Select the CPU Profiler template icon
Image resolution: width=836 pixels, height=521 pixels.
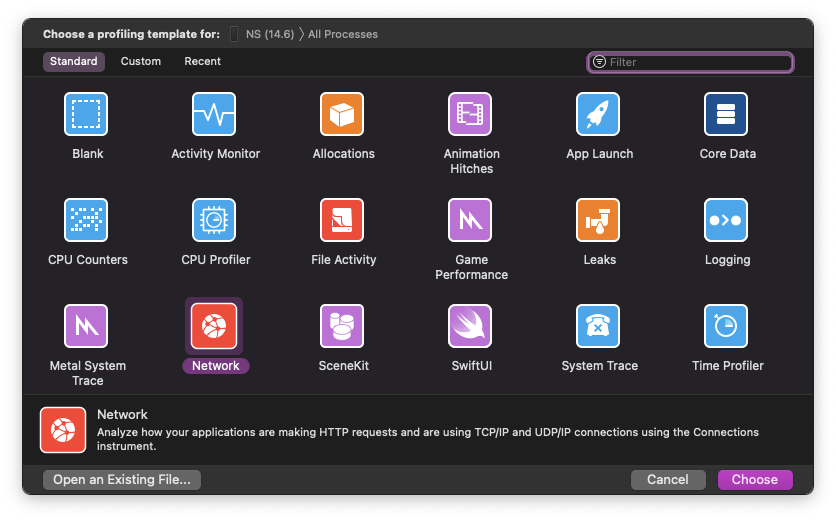pos(214,220)
